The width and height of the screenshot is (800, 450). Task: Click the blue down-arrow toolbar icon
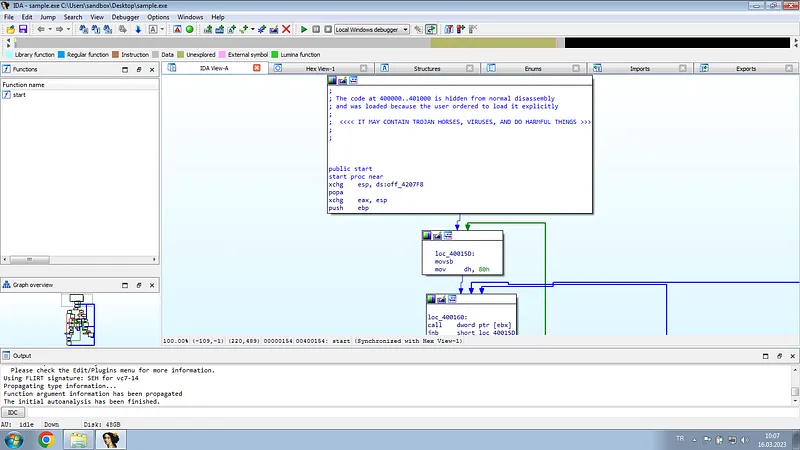click(x=138, y=30)
